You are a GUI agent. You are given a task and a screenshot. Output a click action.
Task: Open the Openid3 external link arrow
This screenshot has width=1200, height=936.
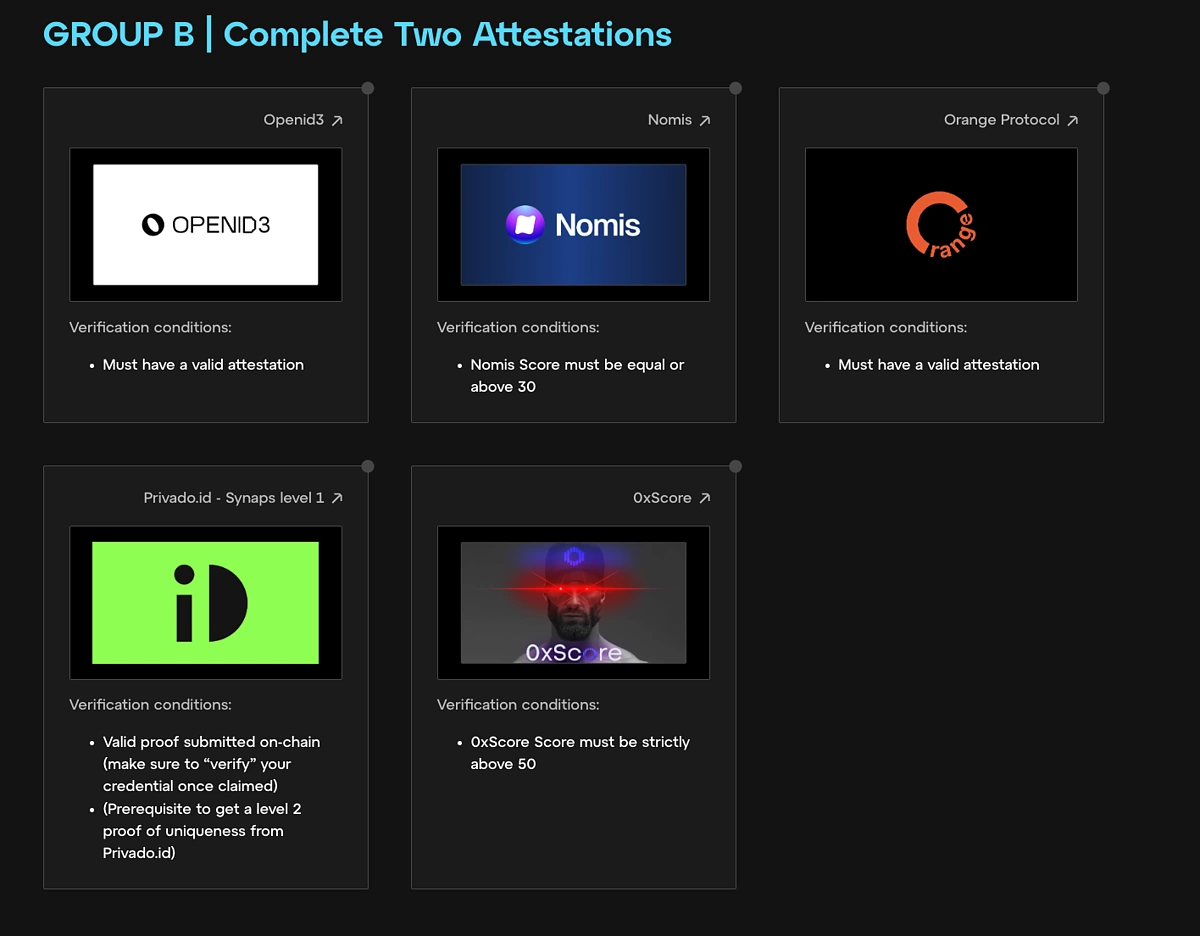(337, 120)
